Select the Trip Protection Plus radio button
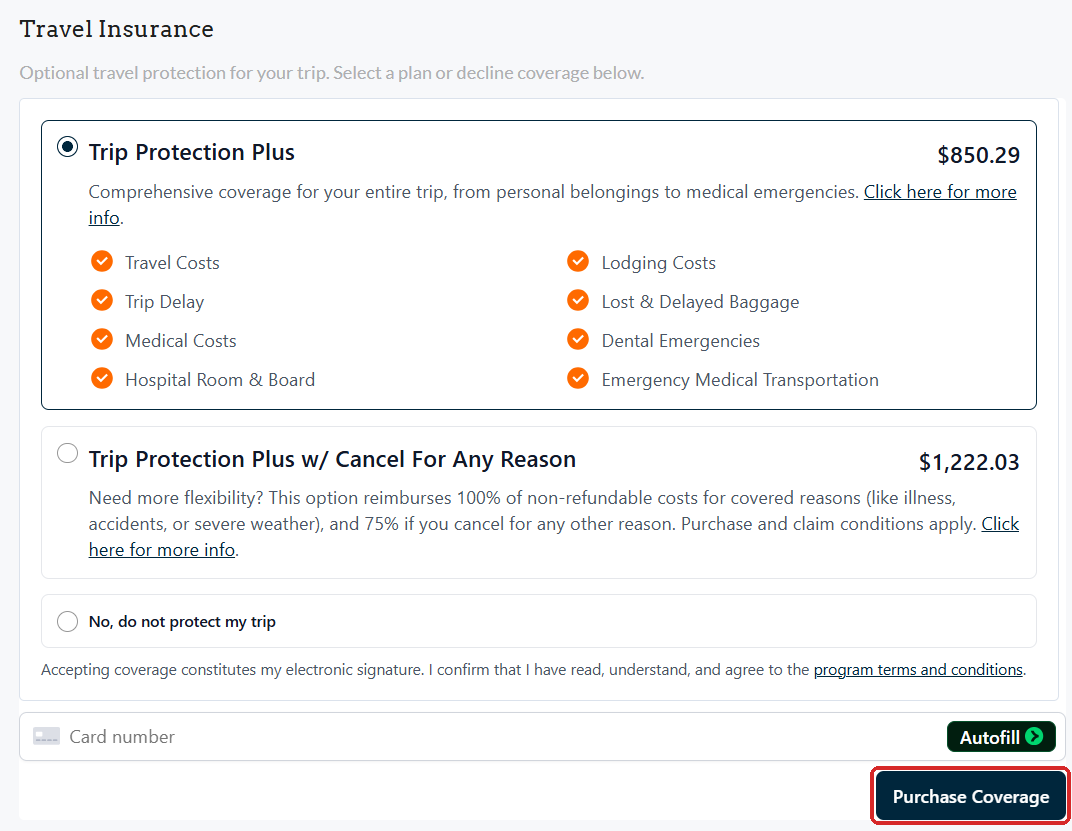Screen dimensions: 1072x831 coord(67,146)
